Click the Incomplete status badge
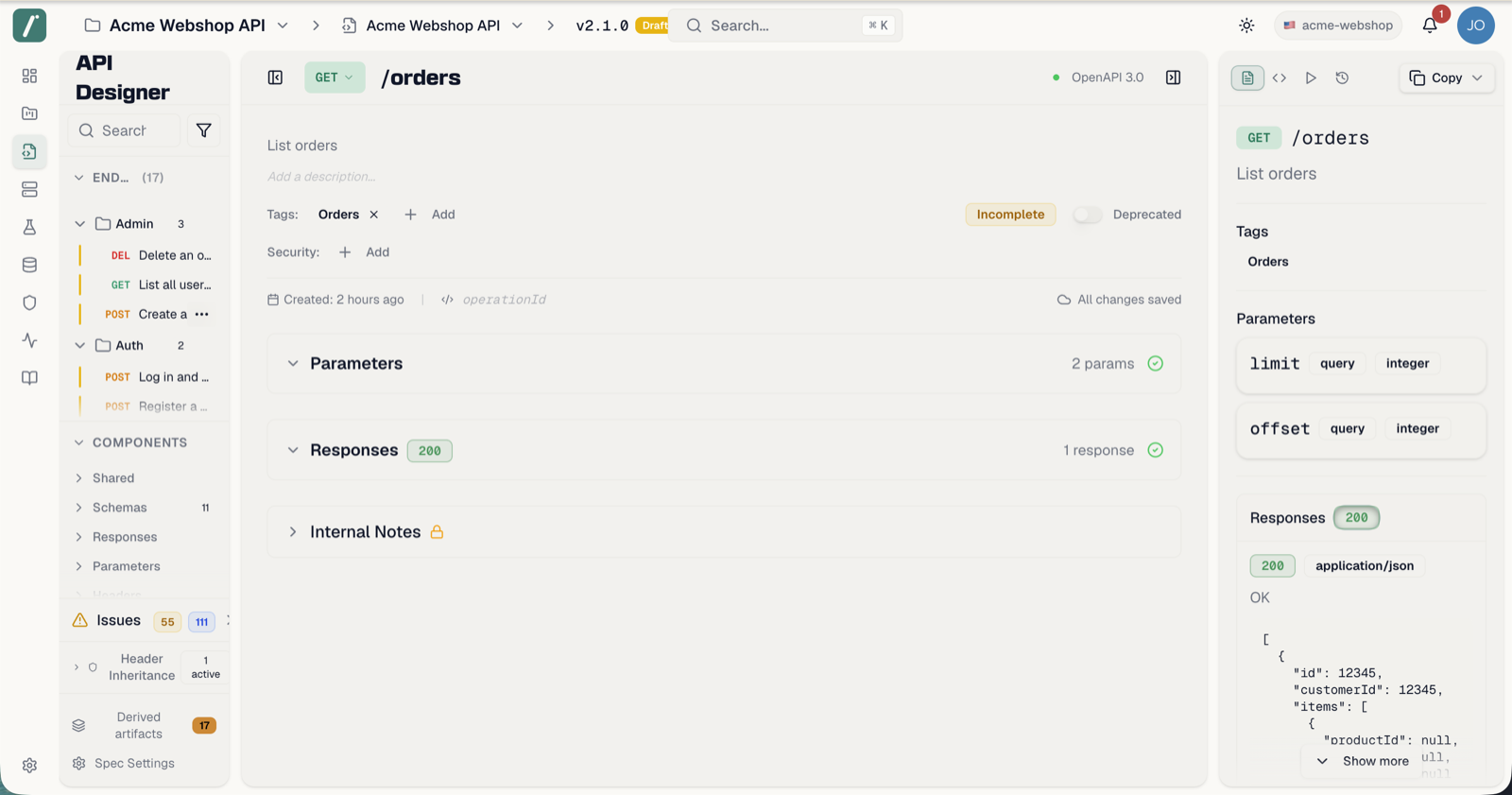Viewport: 1512px width, 795px height. pos(1010,215)
